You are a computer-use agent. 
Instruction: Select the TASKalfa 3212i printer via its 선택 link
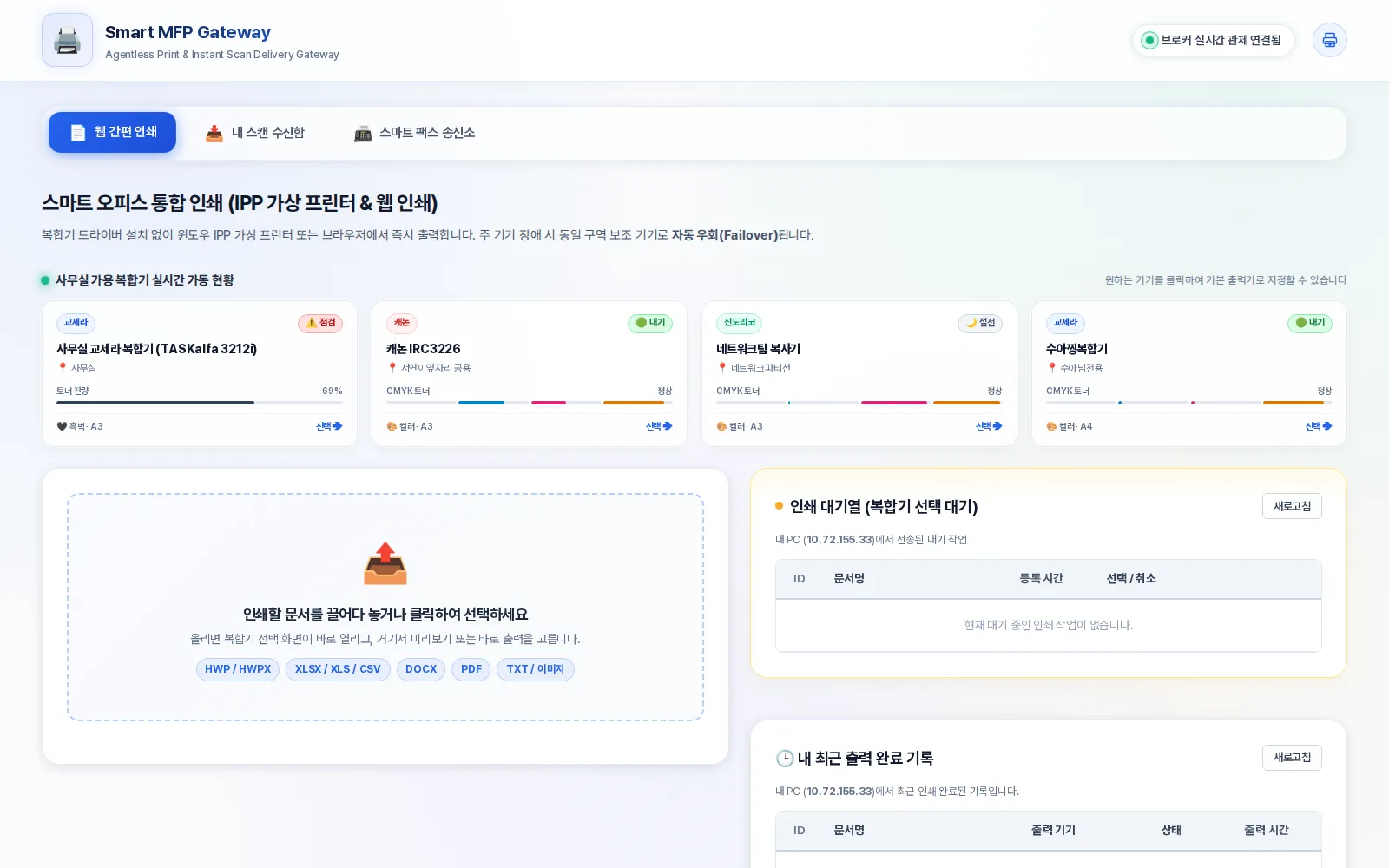click(x=329, y=426)
